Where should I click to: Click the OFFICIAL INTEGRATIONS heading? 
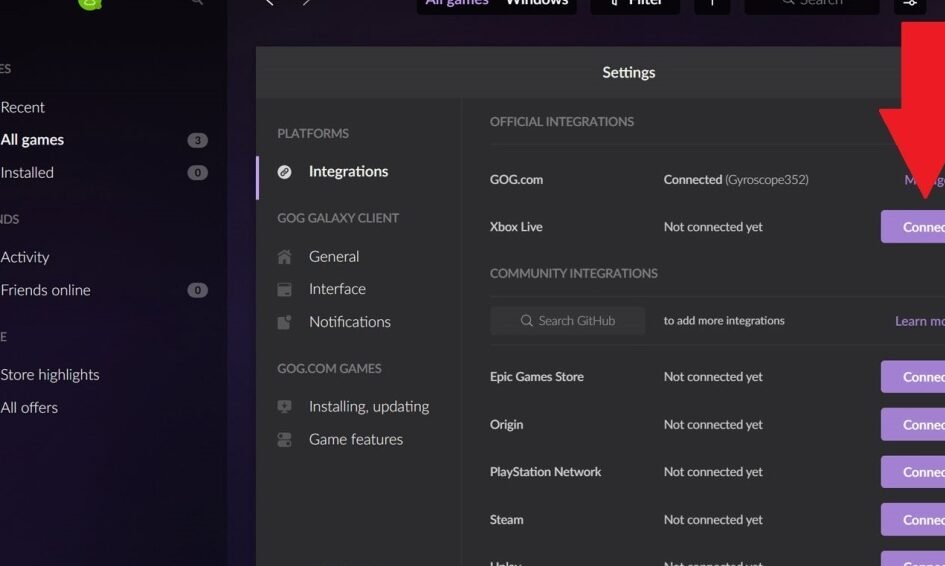click(562, 122)
